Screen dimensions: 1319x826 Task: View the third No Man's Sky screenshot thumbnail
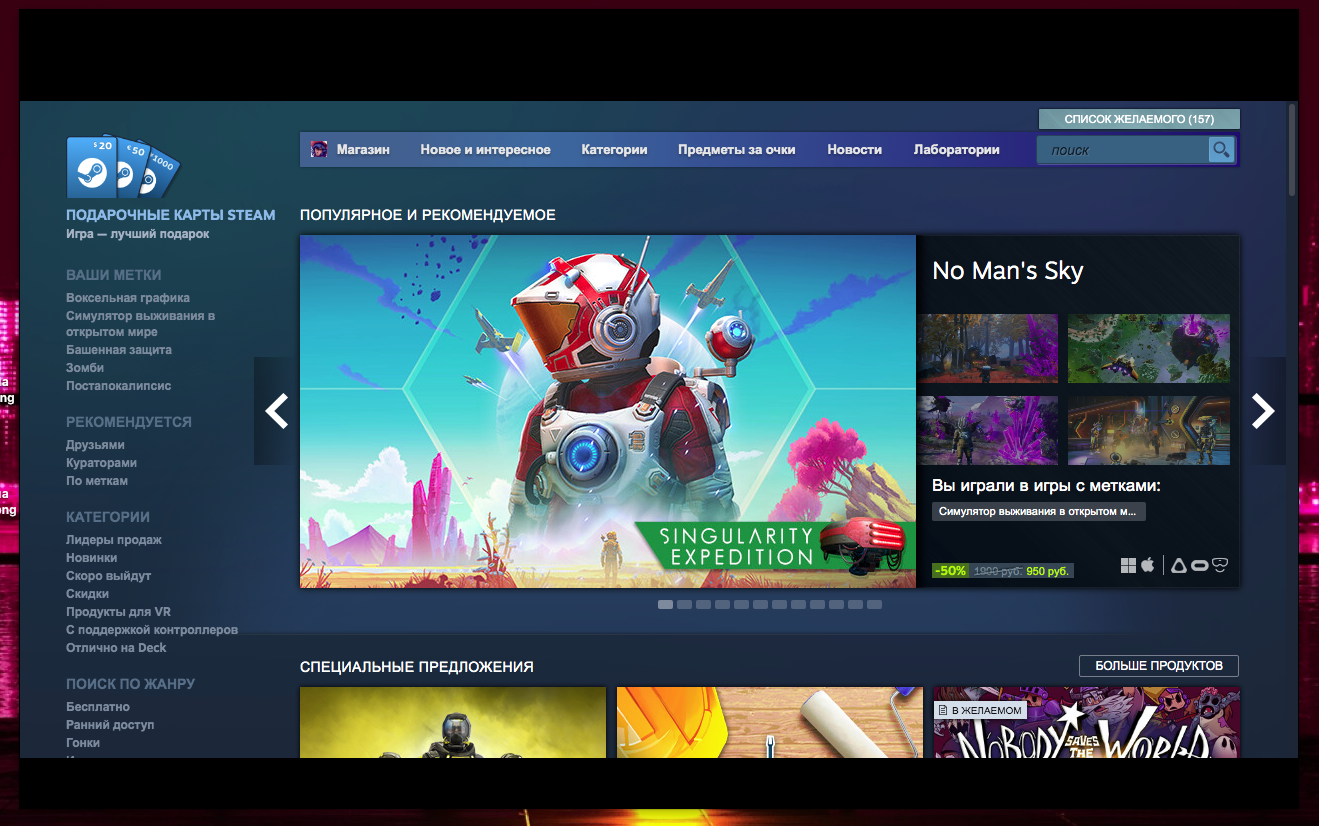[x=988, y=430]
